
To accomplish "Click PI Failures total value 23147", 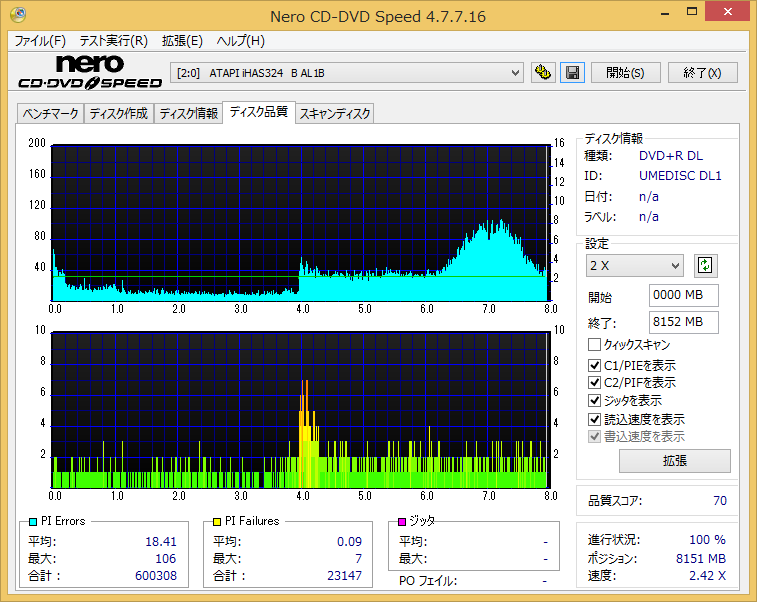I will [x=344, y=575].
